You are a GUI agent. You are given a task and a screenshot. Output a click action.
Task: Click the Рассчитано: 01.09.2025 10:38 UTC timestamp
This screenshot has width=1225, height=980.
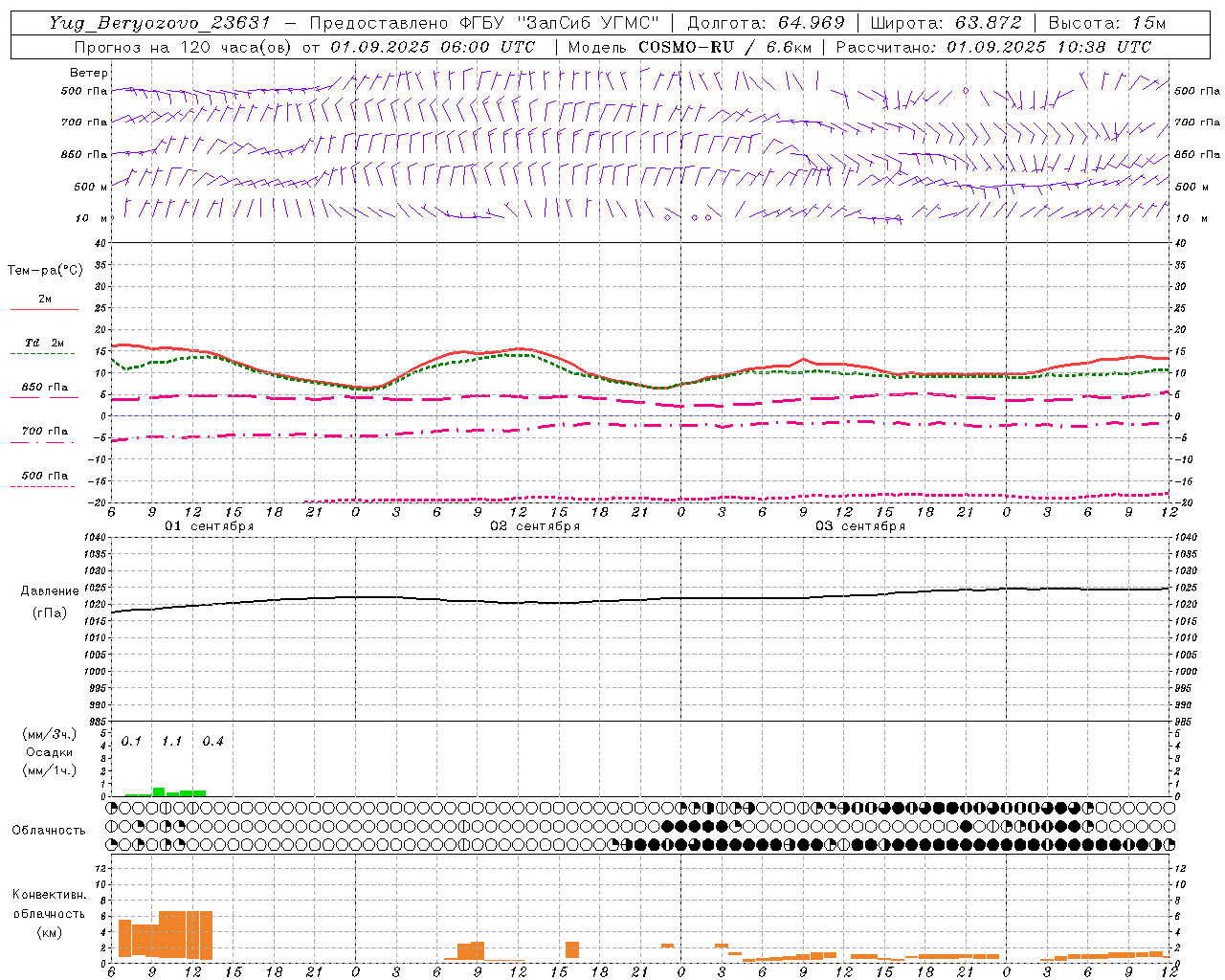[x=993, y=47]
